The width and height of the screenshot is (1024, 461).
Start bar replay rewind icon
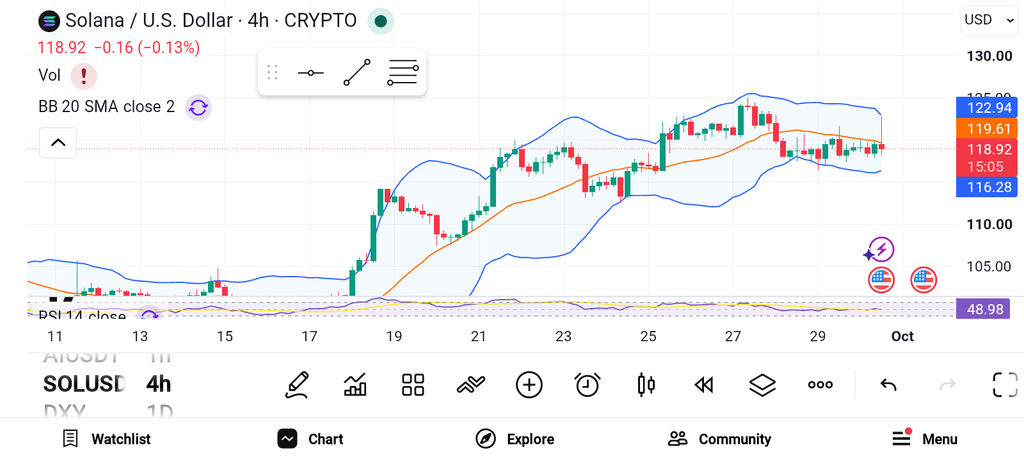(x=703, y=385)
